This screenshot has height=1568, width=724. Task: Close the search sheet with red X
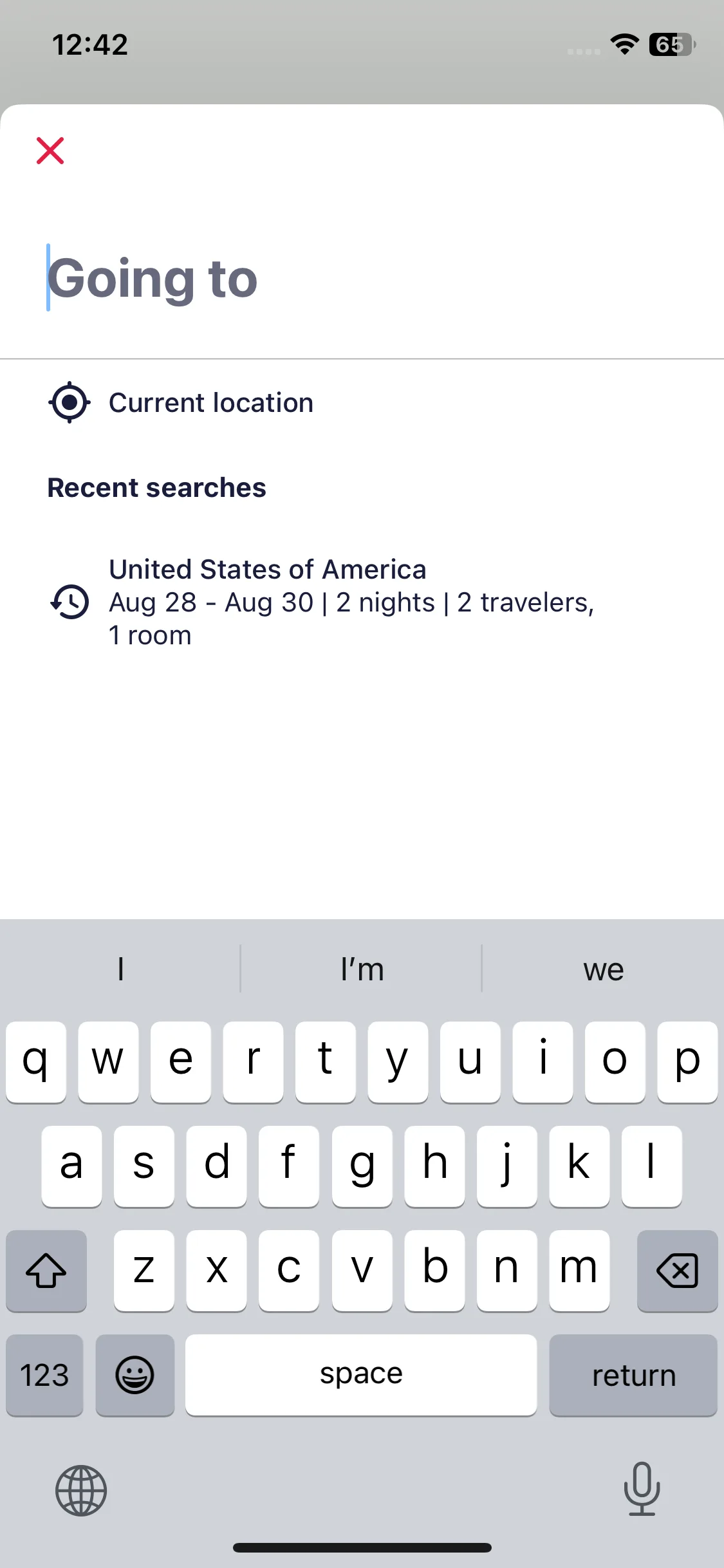(x=50, y=151)
